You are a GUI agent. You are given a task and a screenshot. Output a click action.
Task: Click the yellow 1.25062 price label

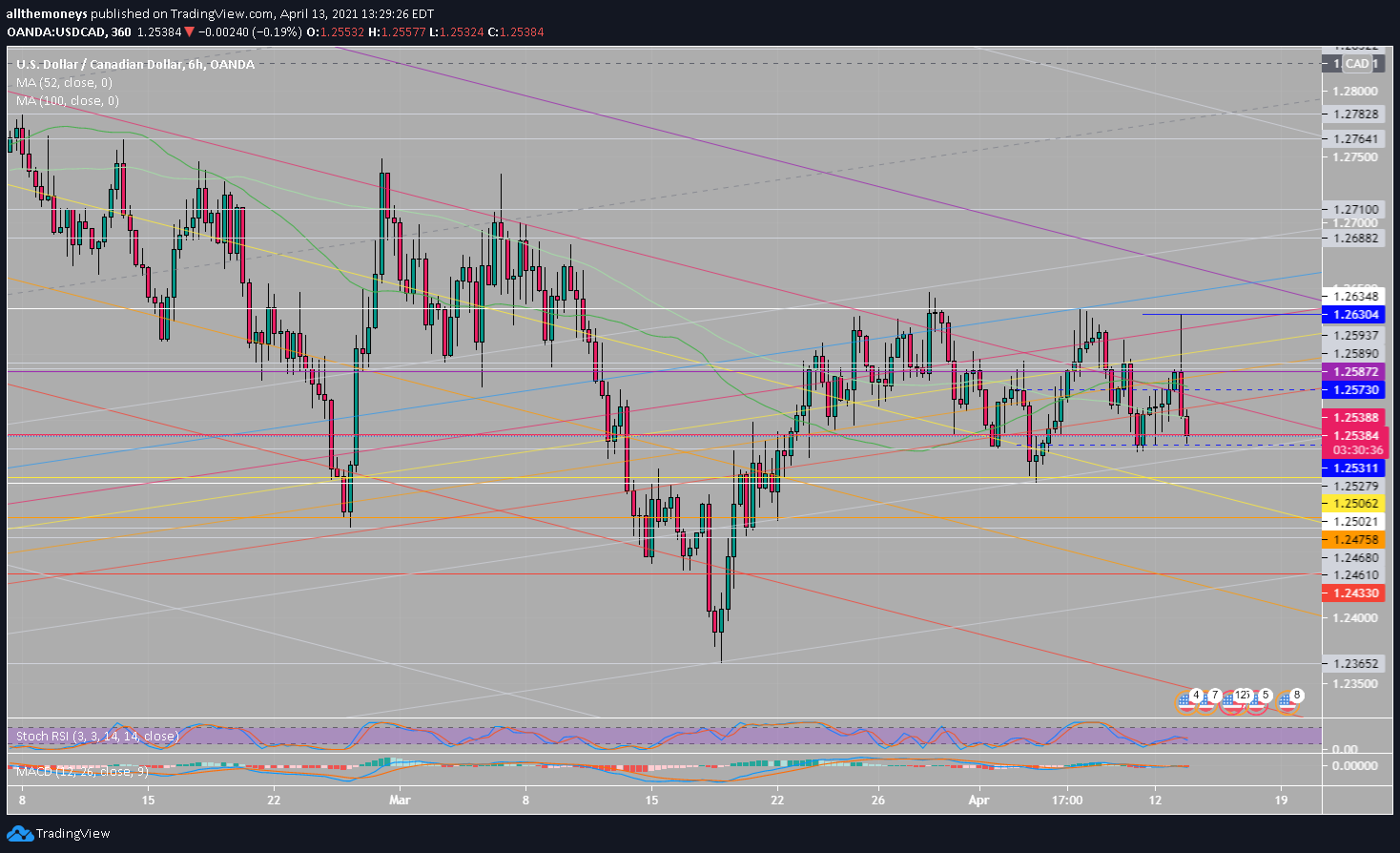click(1355, 503)
